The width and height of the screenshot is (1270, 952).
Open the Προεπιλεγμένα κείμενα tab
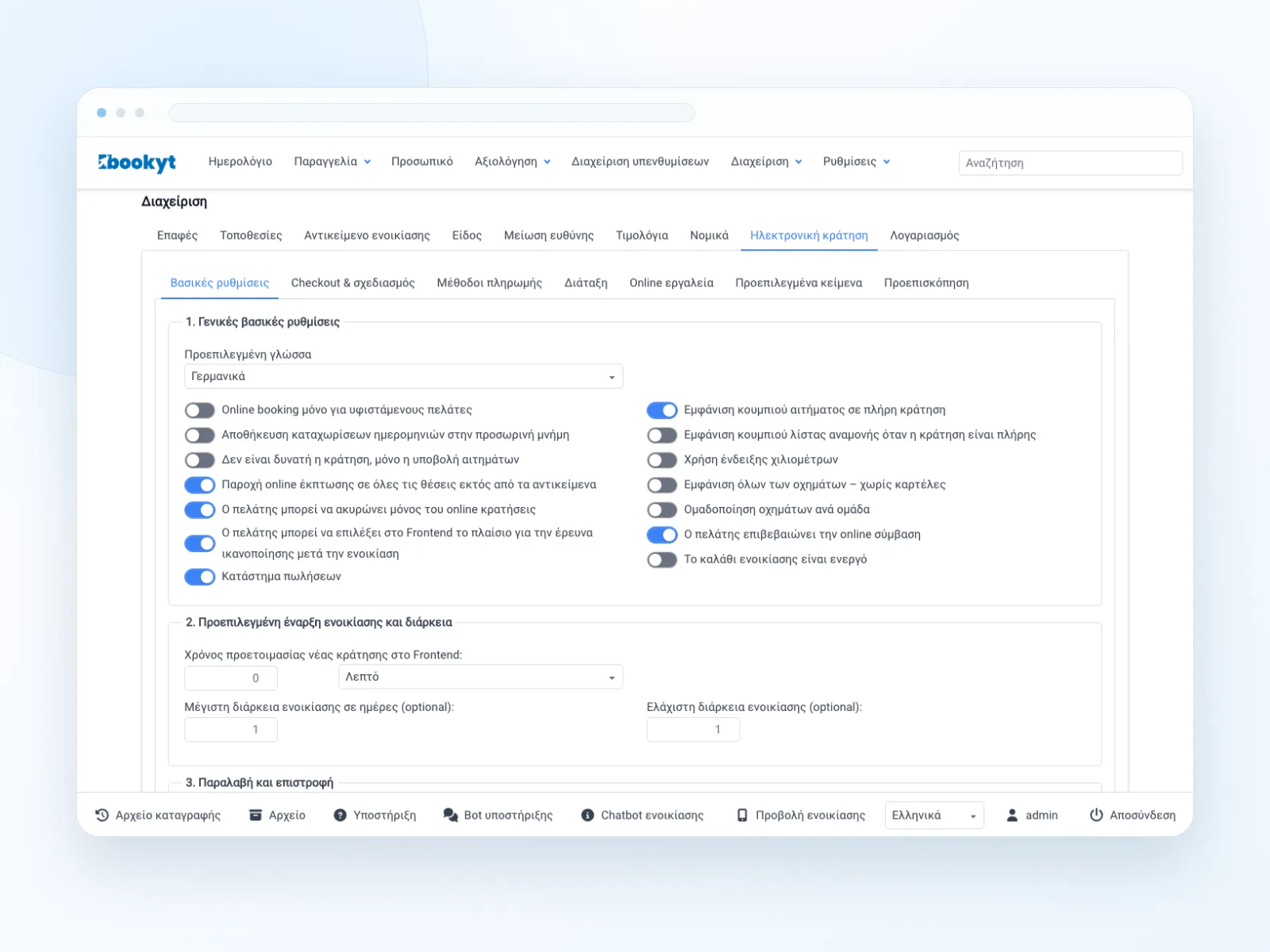(x=799, y=283)
